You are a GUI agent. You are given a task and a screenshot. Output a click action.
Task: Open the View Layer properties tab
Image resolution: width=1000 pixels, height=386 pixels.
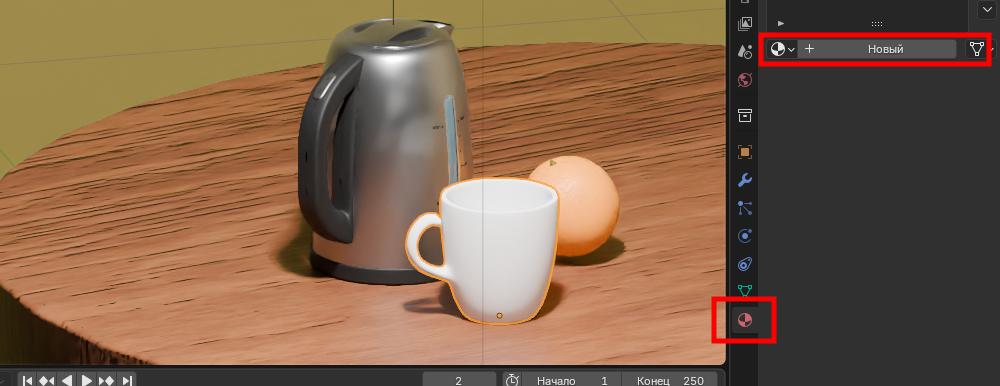pyautogui.click(x=744, y=24)
